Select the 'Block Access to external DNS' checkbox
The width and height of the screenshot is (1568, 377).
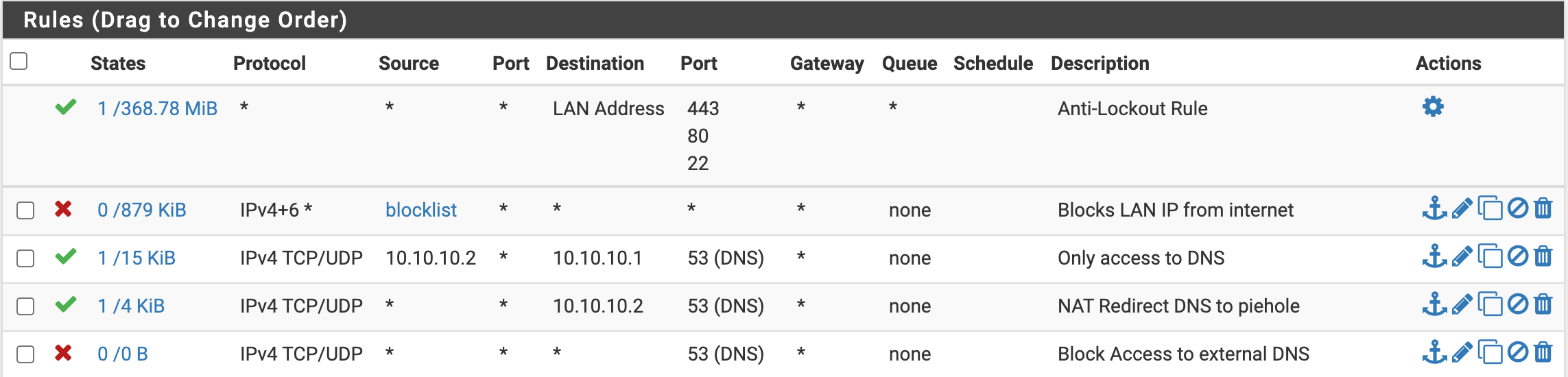(x=25, y=354)
